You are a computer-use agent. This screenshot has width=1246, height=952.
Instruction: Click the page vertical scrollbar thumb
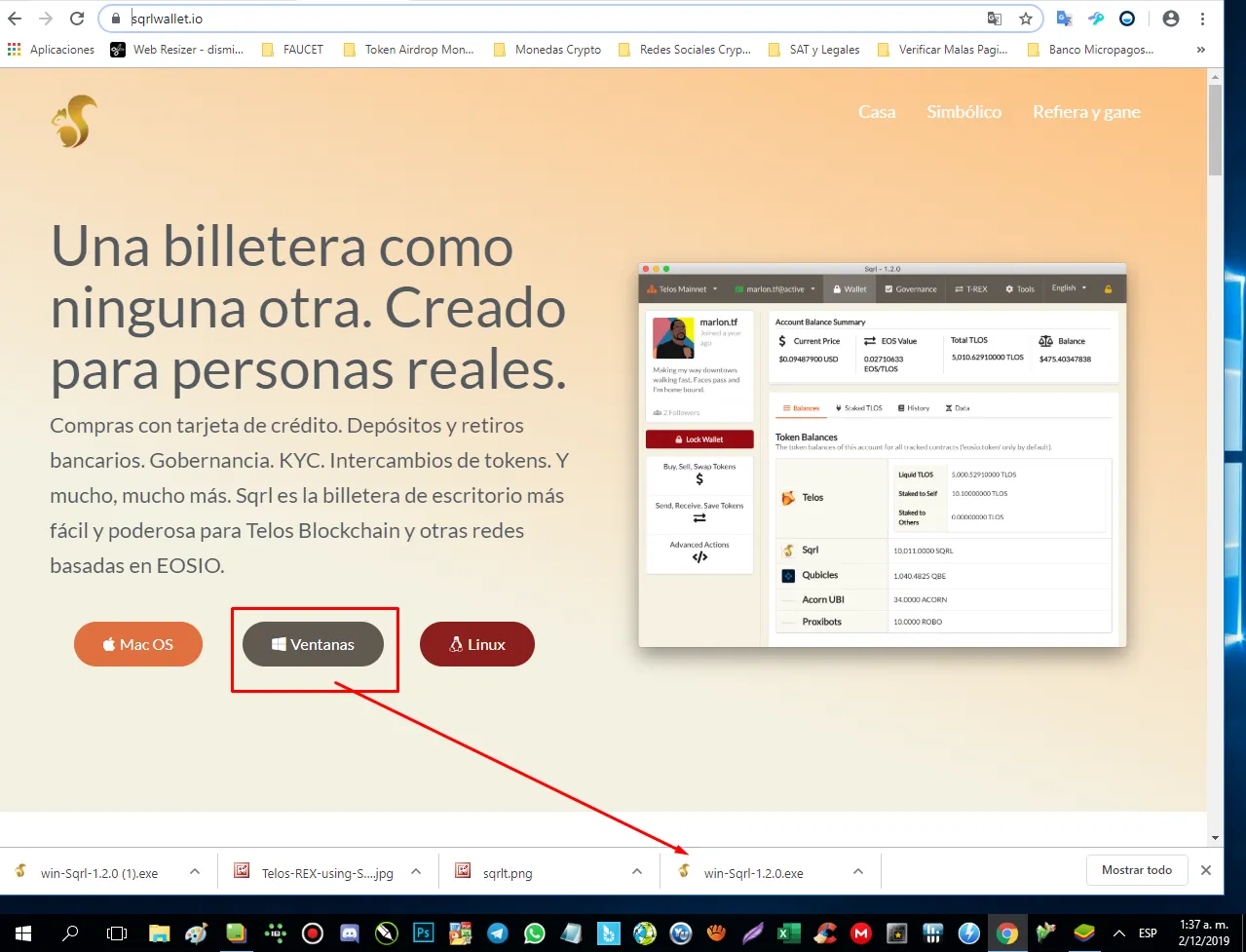pos(1215,129)
